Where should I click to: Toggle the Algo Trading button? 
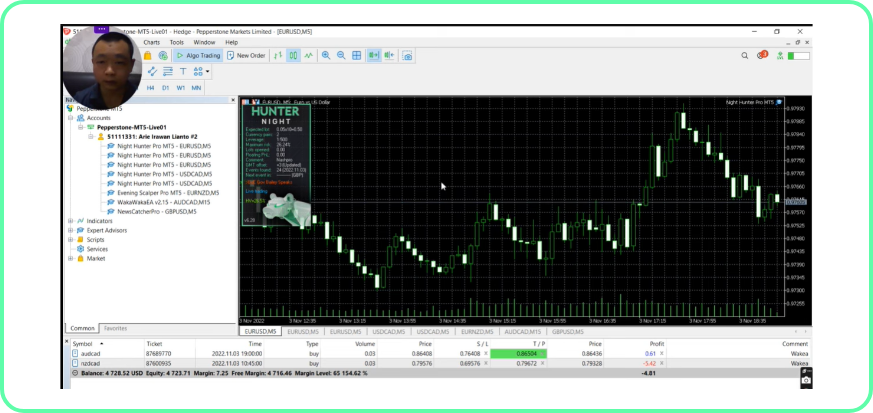point(199,56)
